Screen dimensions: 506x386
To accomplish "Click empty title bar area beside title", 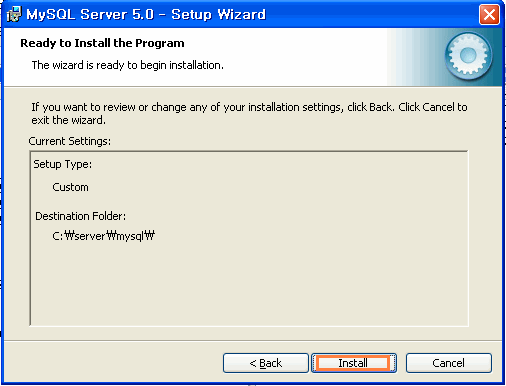I will click(370, 15).
